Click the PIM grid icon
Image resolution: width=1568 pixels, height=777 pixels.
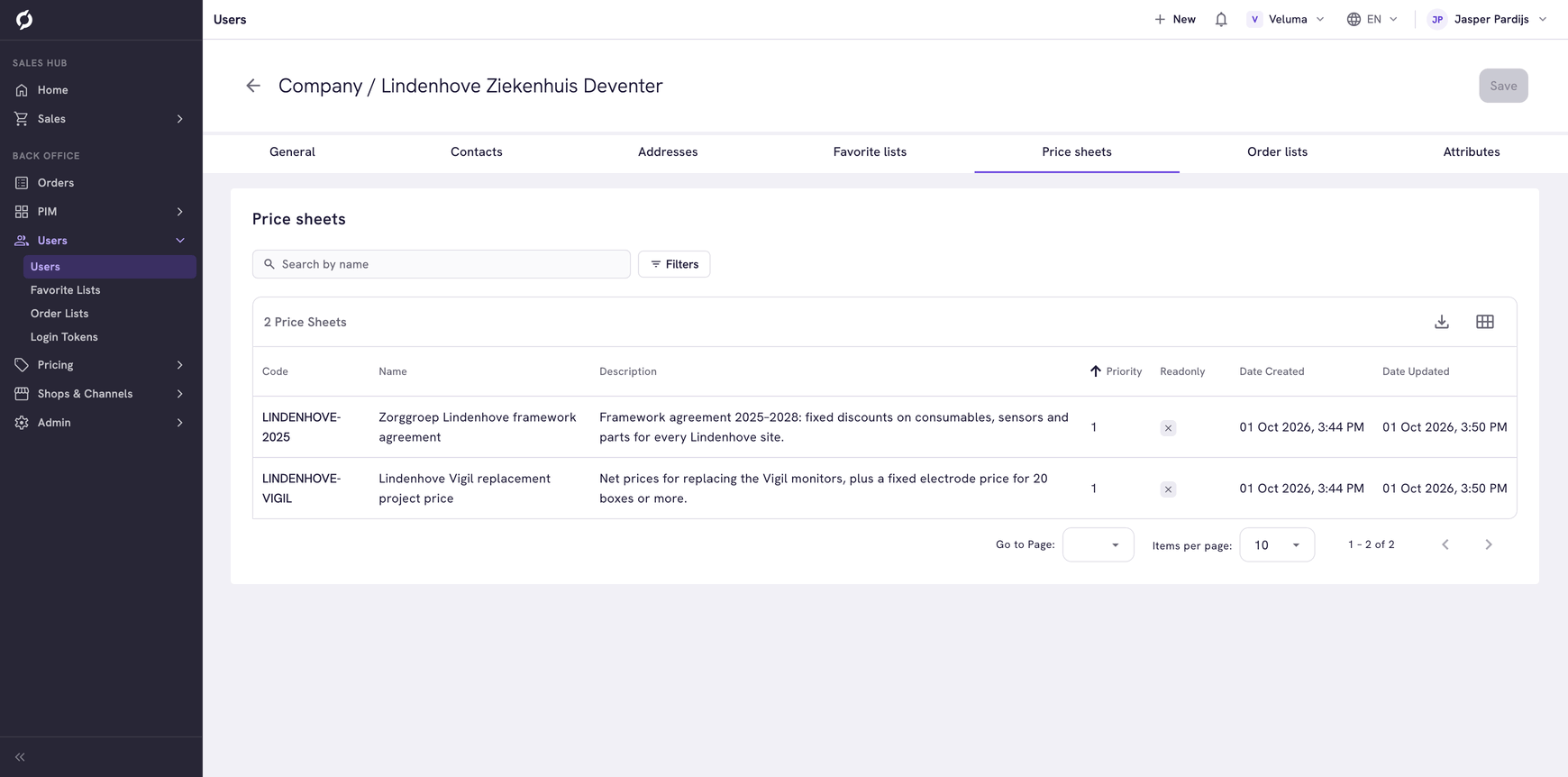point(22,212)
